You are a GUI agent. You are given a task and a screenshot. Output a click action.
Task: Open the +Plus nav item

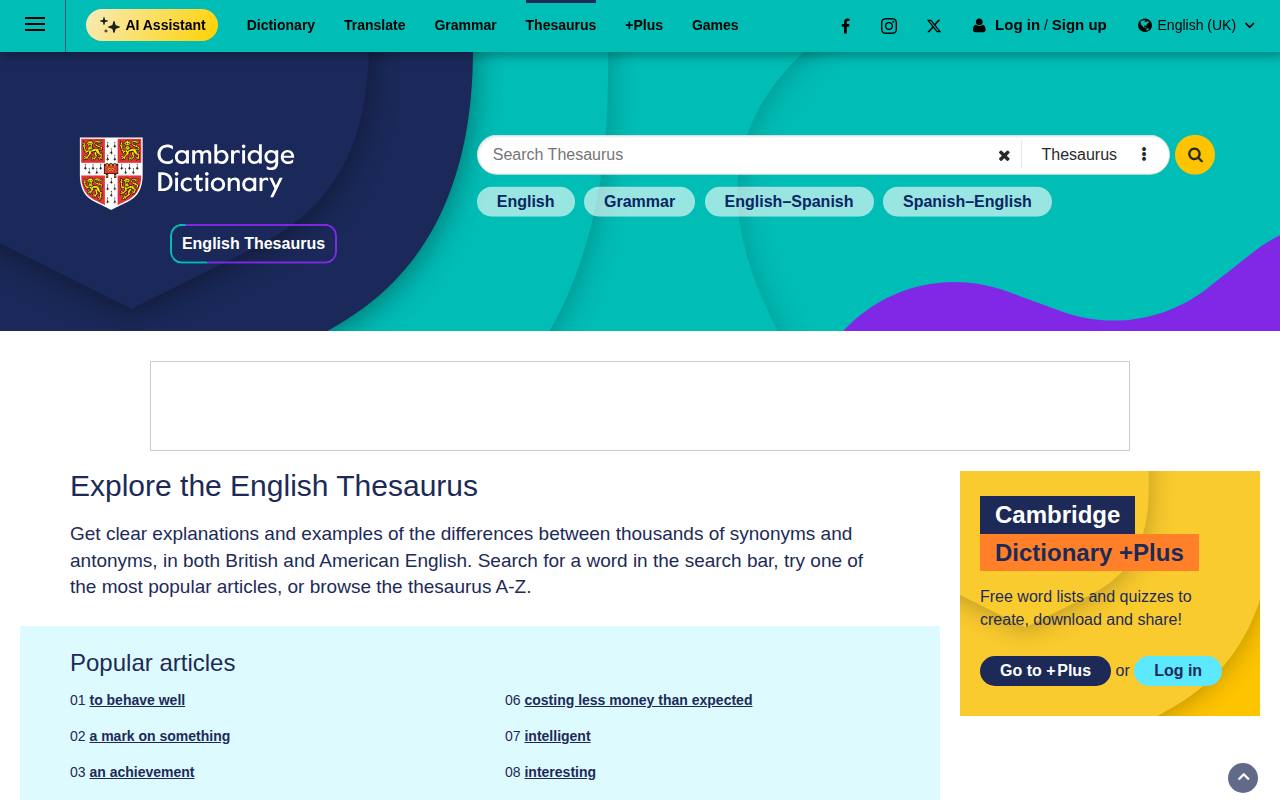[x=644, y=25]
